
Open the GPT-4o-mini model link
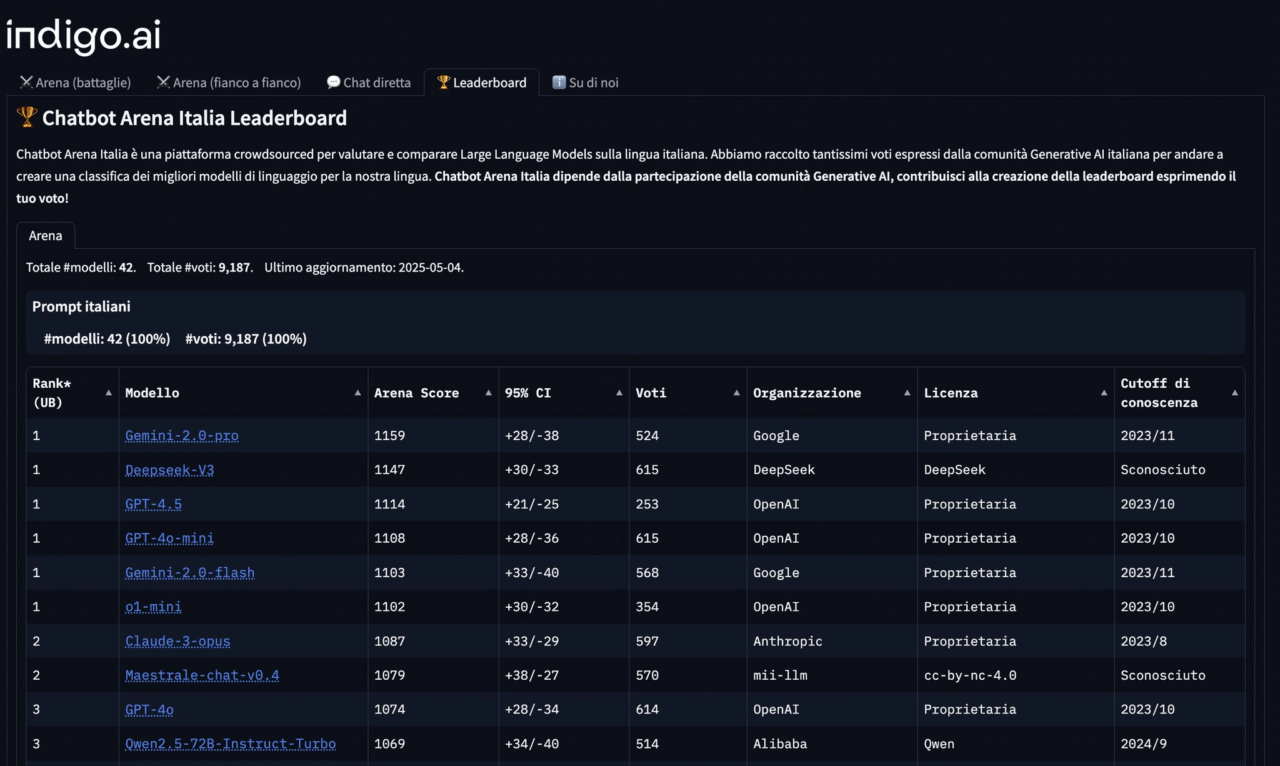point(169,538)
